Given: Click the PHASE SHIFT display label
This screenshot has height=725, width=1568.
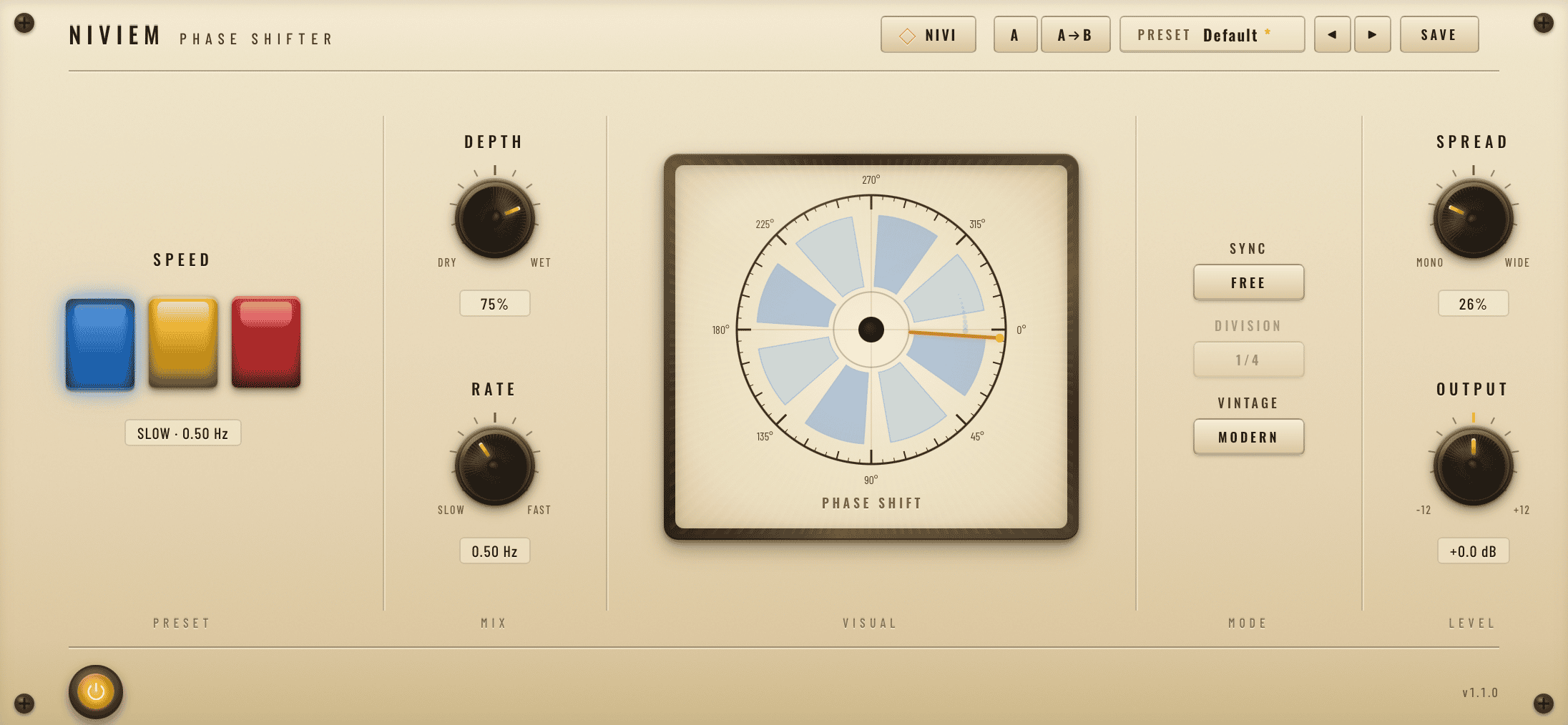Looking at the screenshot, I should (x=871, y=503).
